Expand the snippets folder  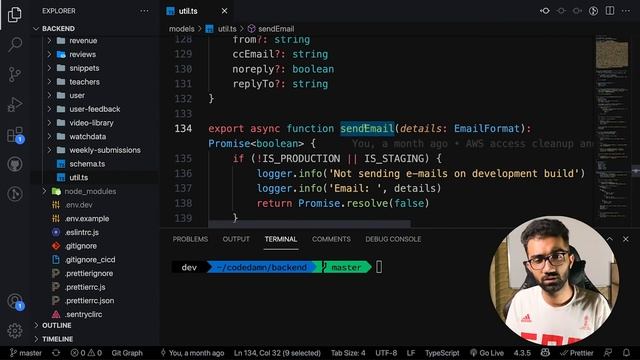pyautogui.click(x=84, y=68)
